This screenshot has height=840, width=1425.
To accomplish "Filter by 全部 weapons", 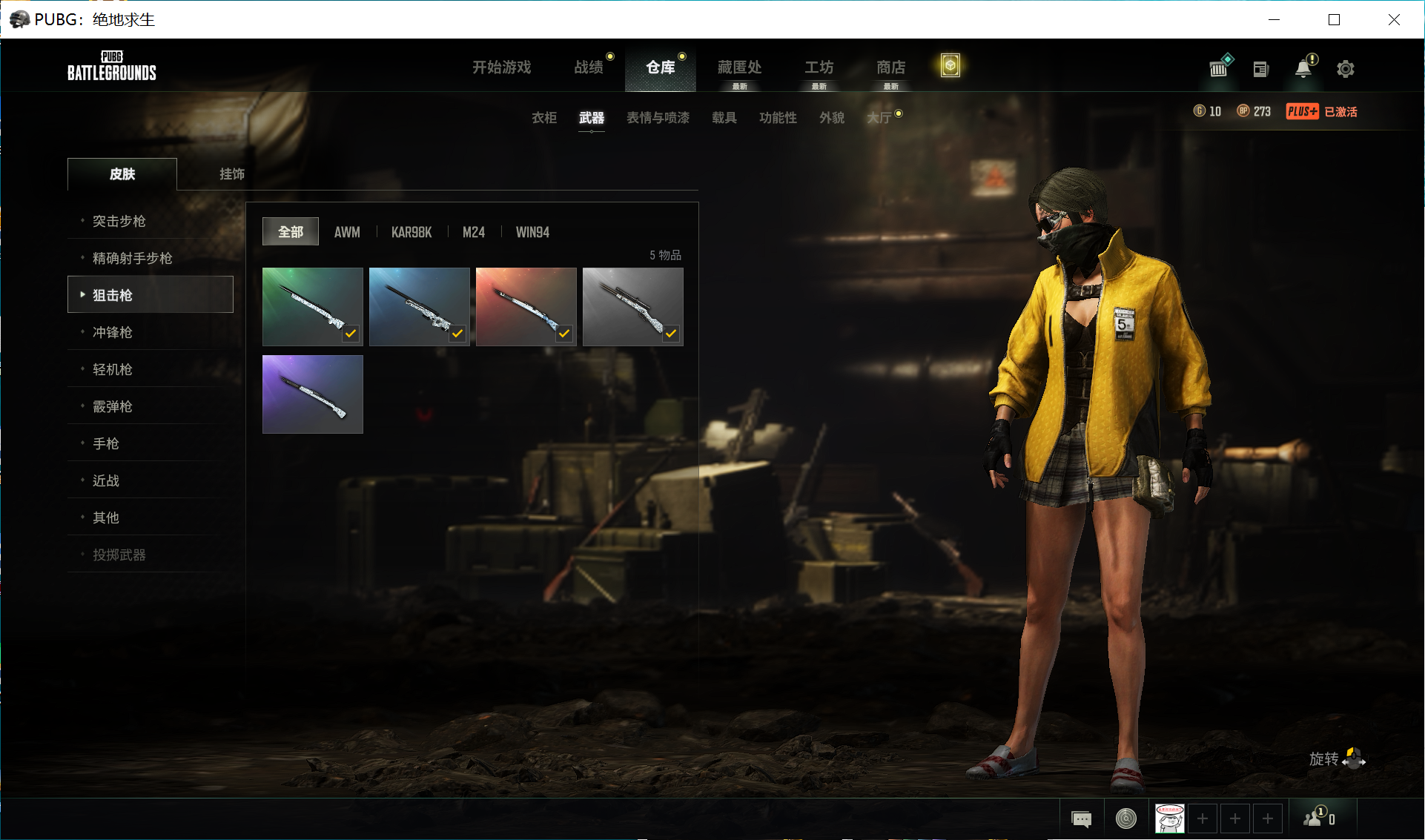I will (291, 232).
